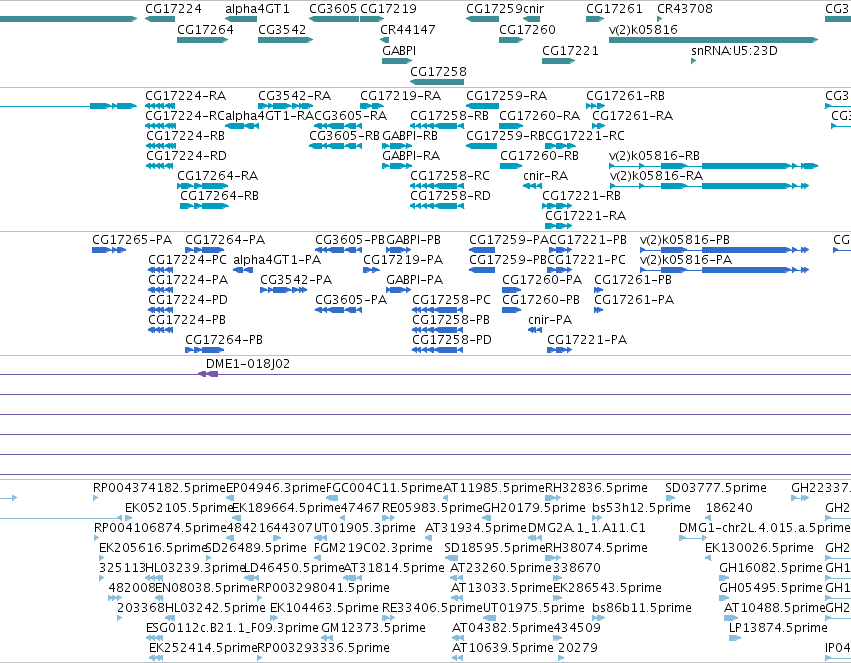Select protein CG17261-PB

599,290
